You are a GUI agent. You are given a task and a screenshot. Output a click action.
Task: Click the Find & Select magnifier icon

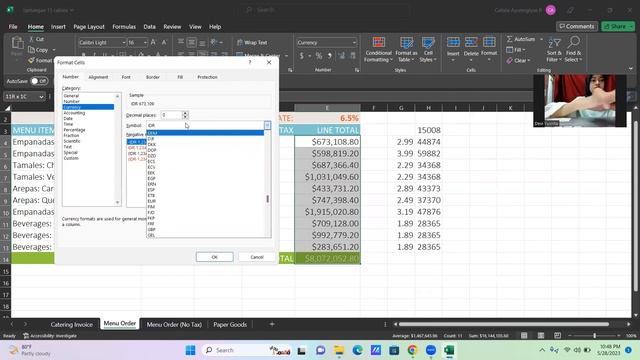coord(573,42)
